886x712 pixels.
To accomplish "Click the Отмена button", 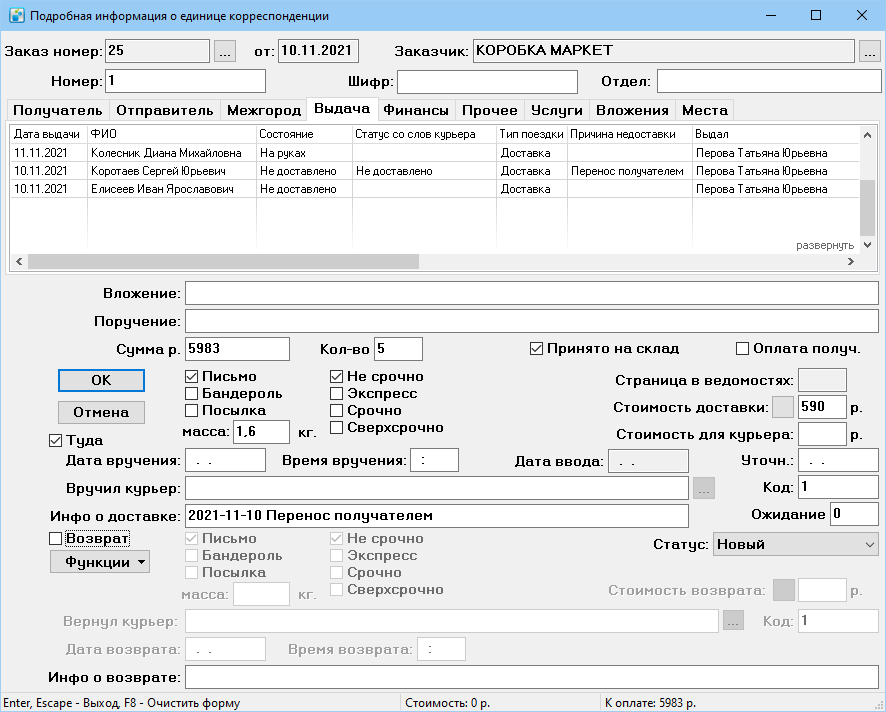I will tap(101, 412).
